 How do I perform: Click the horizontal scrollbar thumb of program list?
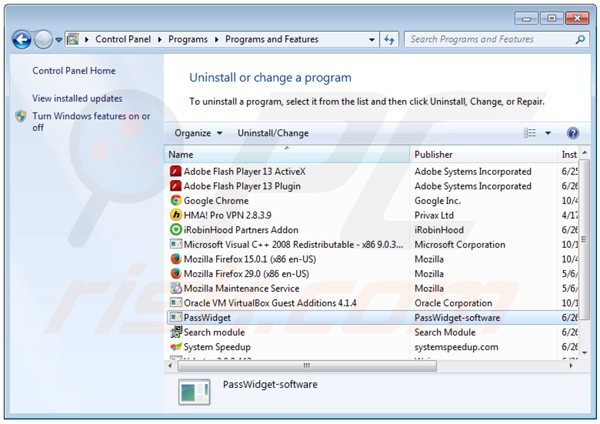(307, 366)
